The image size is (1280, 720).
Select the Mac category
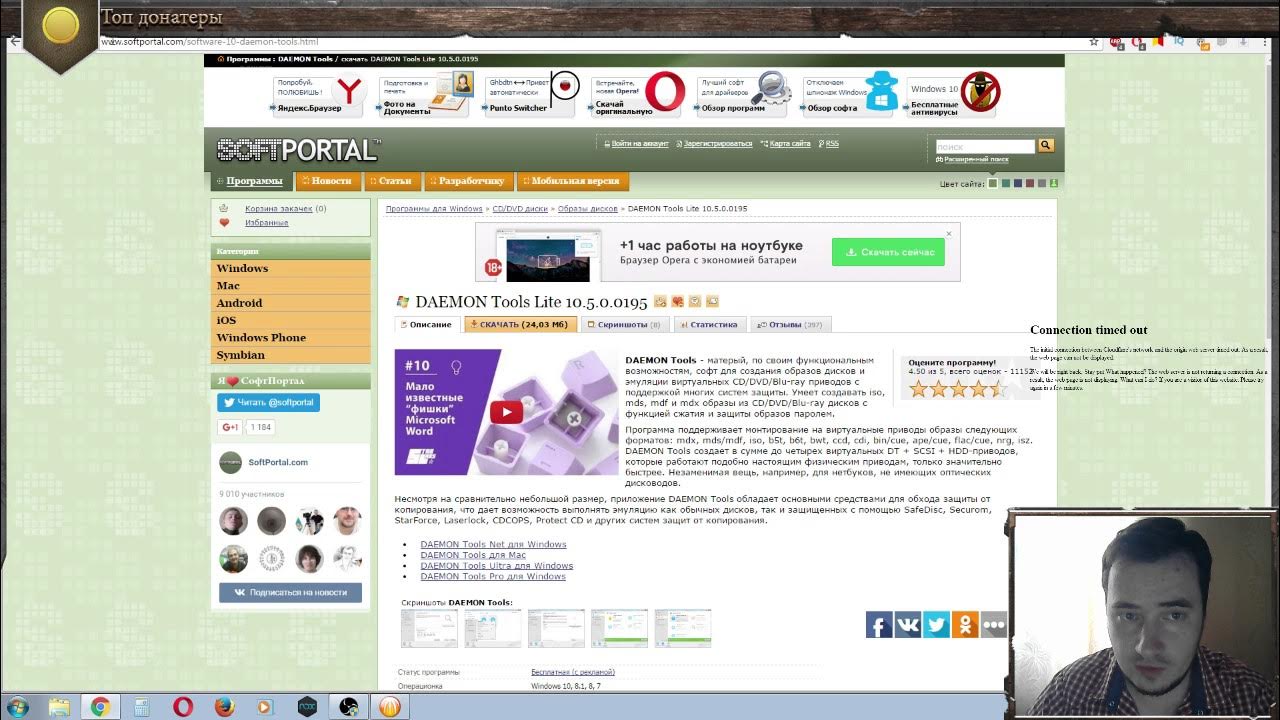[290, 286]
